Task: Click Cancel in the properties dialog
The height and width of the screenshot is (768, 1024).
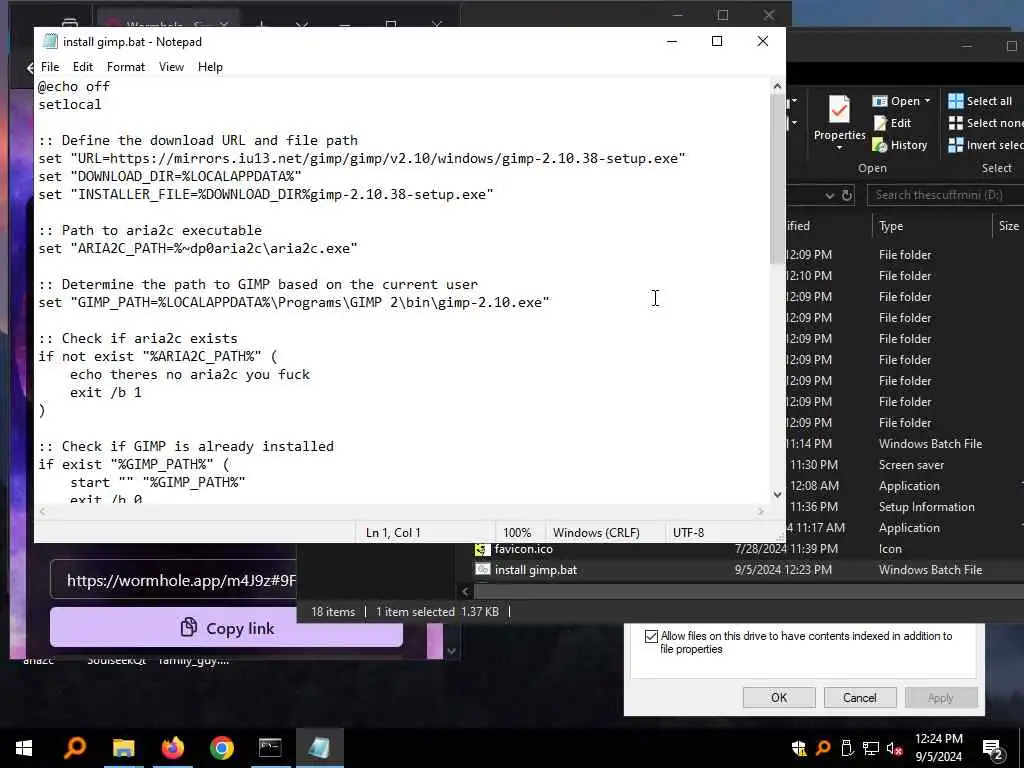Action: tap(859, 697)
